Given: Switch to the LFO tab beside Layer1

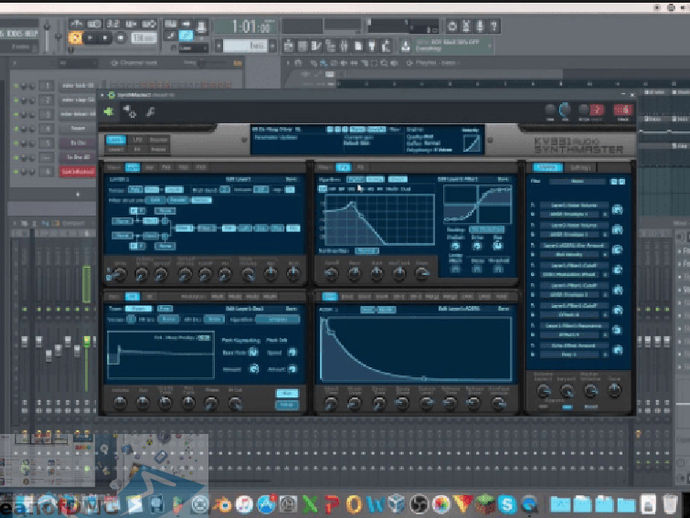Looking at the screenshot, I should (x=138, y=140).
